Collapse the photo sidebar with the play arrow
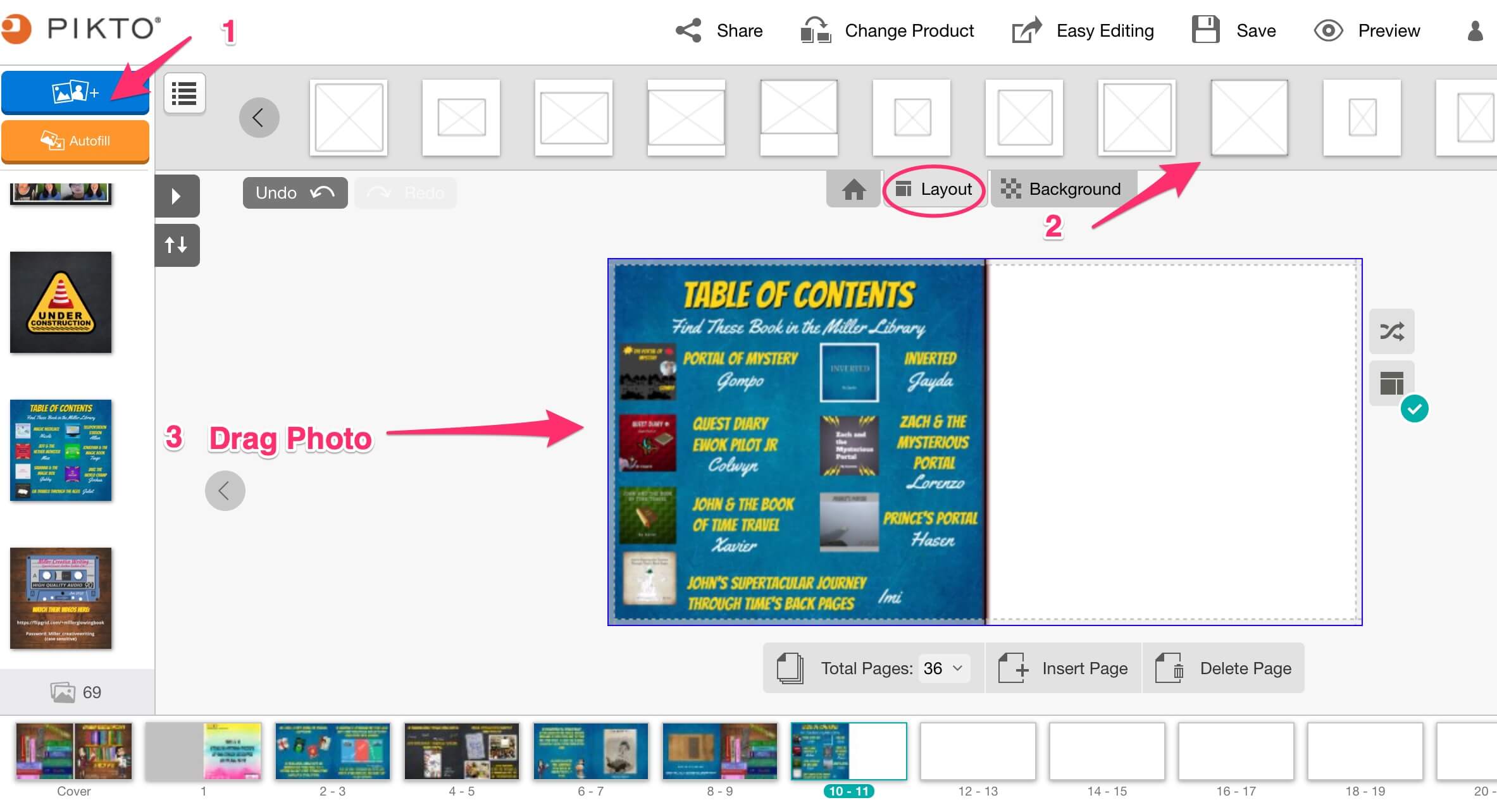Screen dimensions: 1497x812 (177, 195)
